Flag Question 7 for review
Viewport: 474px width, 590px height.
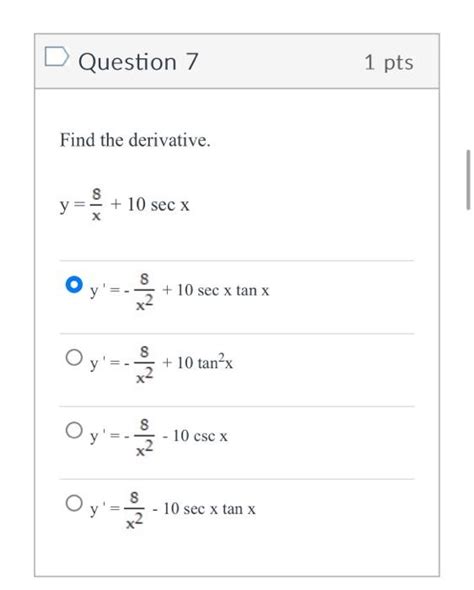coord(56,57)
